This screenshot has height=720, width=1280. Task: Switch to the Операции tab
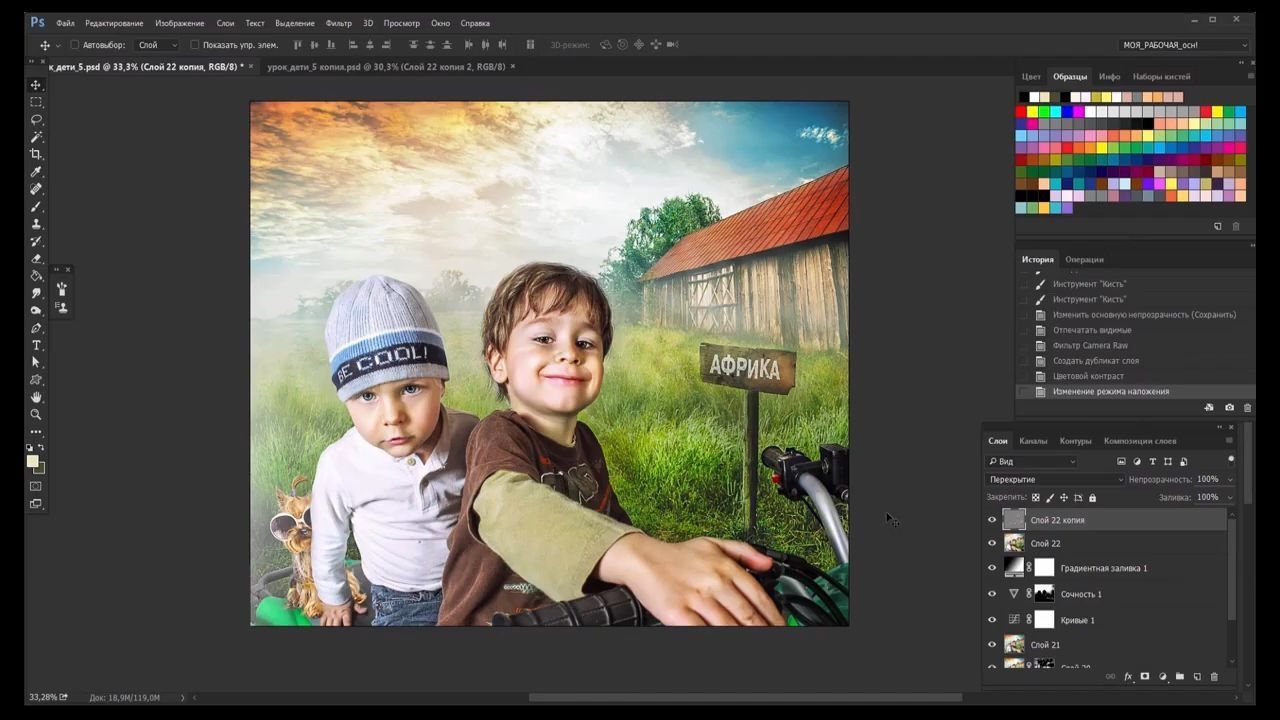click(1084, 260)
